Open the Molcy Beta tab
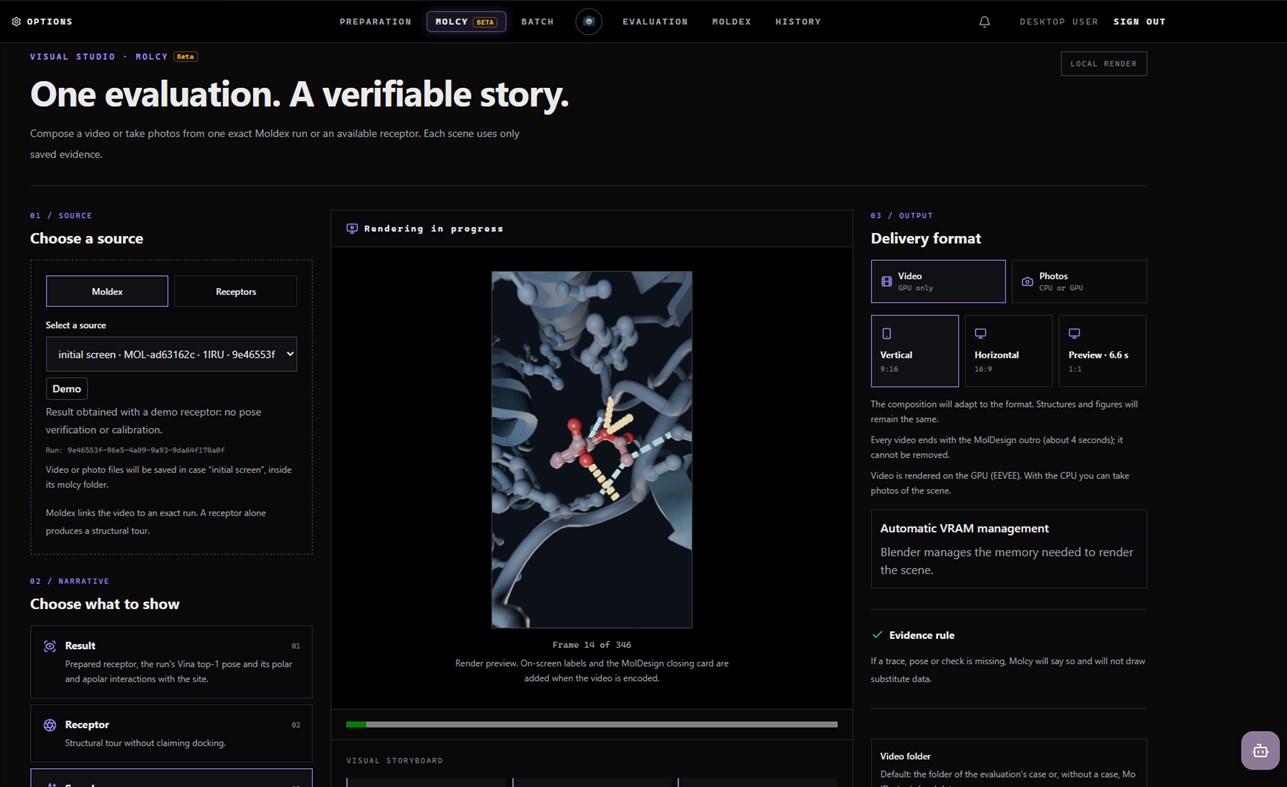Image resolution: width=1287 pixels, height=787 pixels. (x=466, y=21)
